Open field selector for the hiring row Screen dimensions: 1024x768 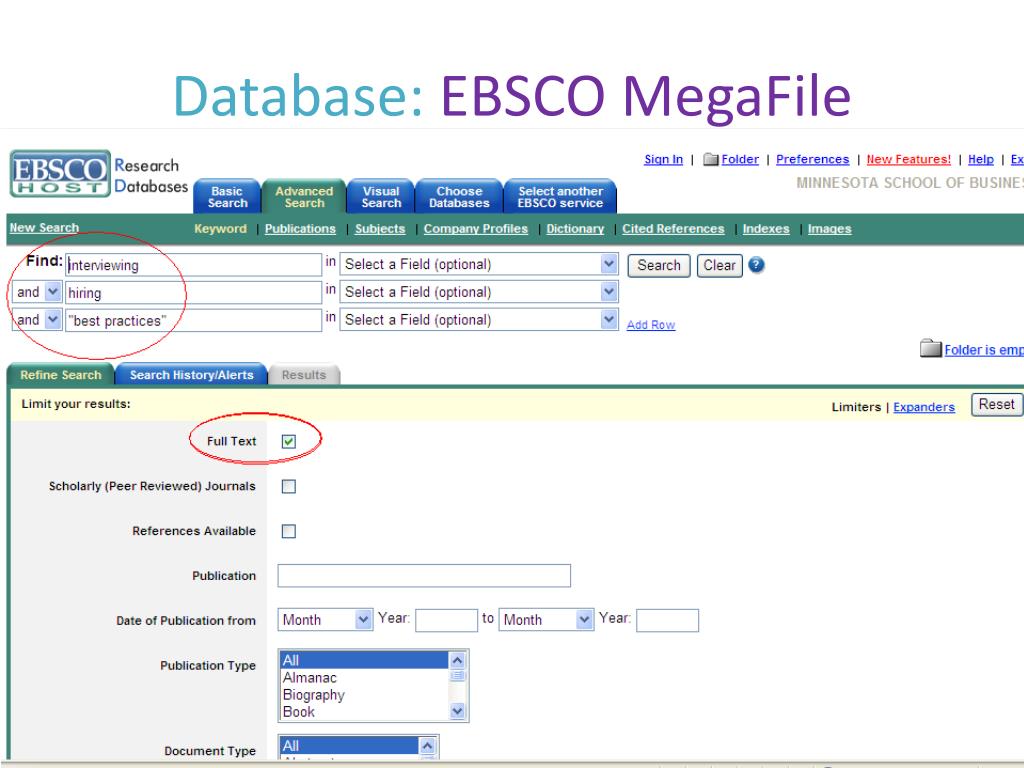479,292
